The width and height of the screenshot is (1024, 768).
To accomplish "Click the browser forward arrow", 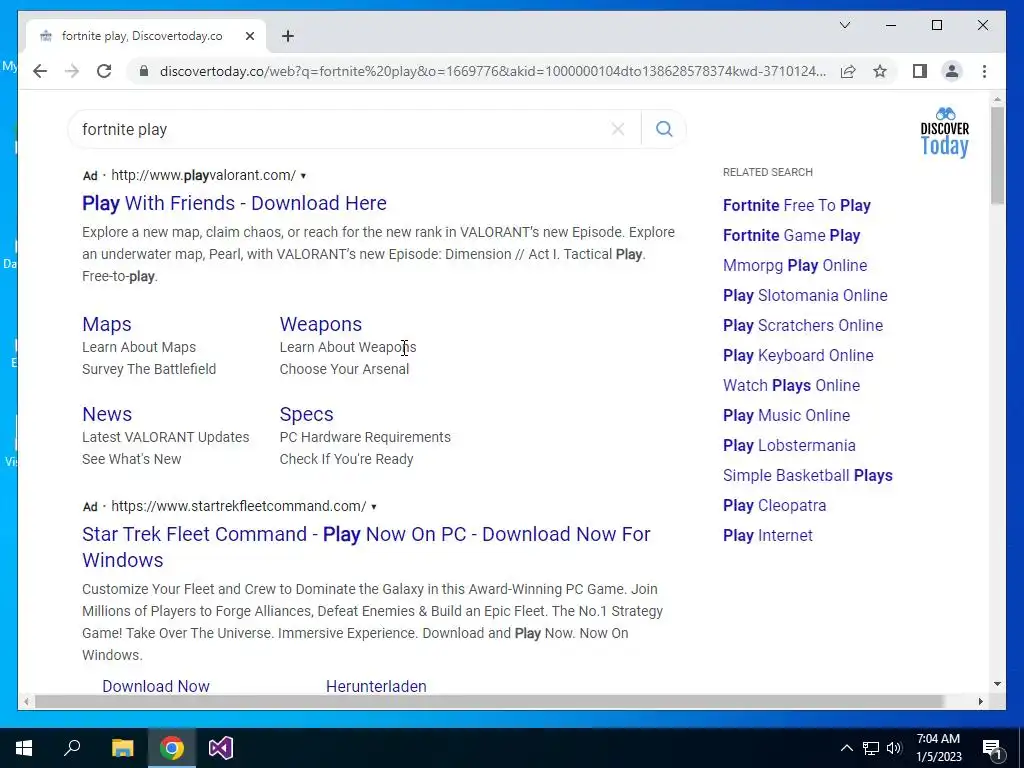I will 72,71.
